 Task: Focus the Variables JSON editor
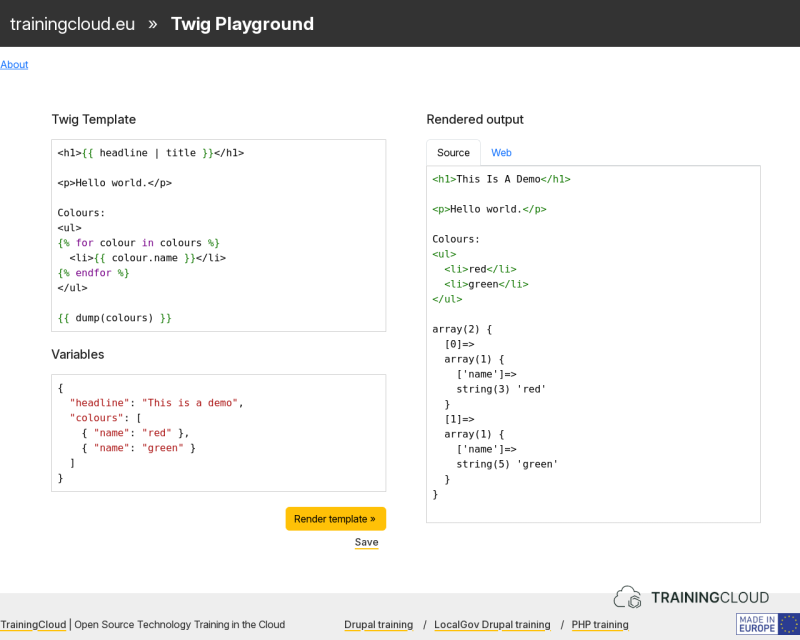(218, 433)
